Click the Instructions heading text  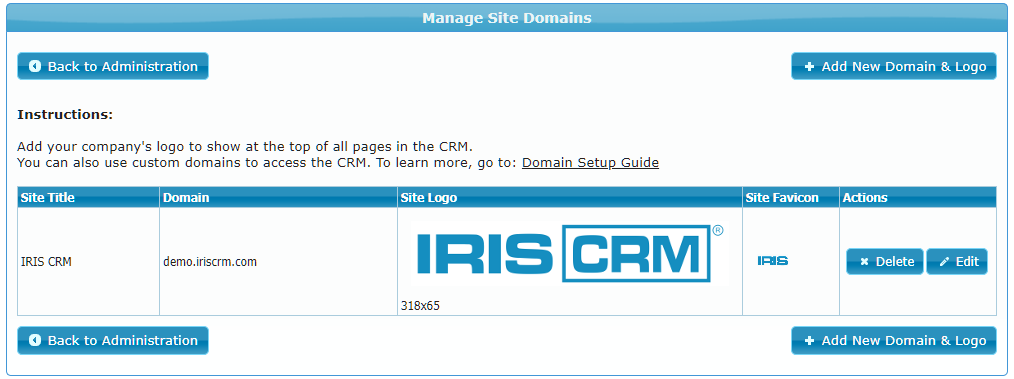(x=65, y=114)
